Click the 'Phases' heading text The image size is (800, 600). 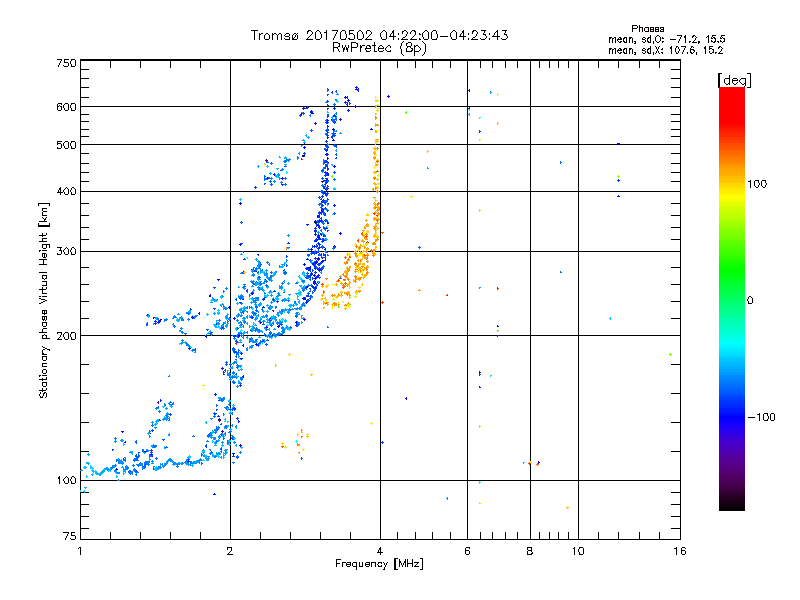click(647, 29)
